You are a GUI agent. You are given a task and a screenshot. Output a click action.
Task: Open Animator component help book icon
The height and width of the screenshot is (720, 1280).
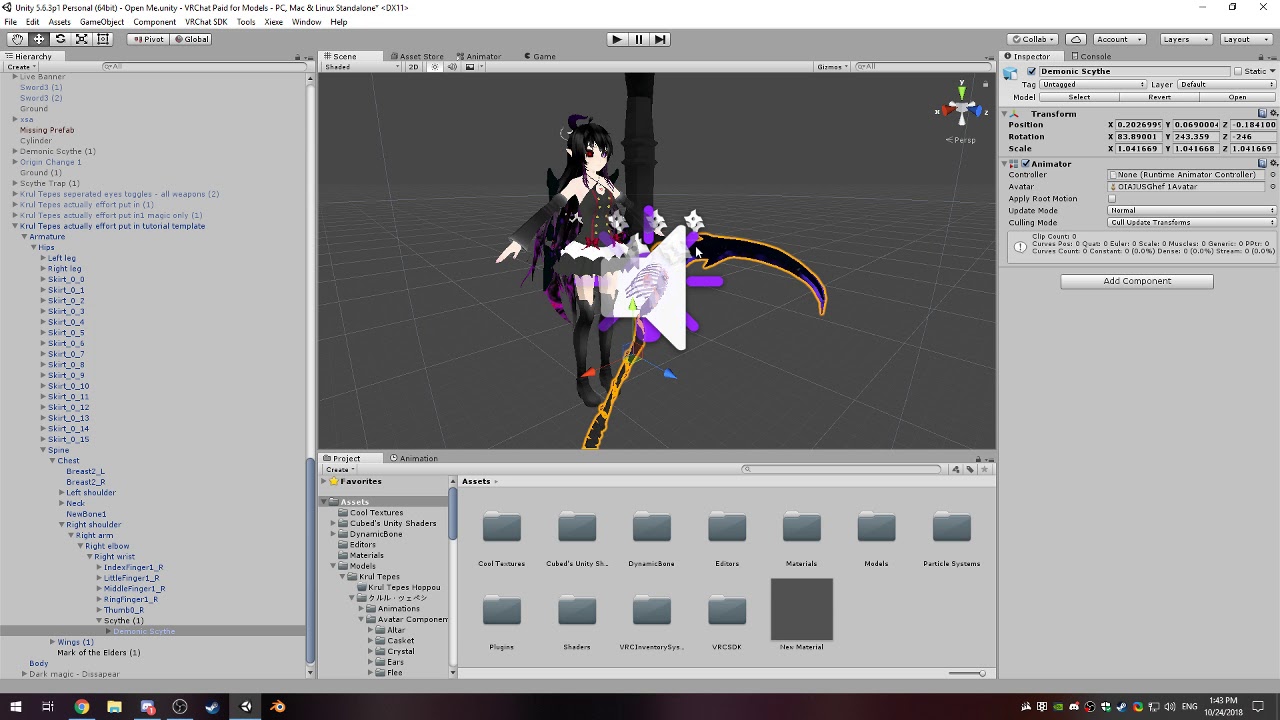pos(1262,164)
